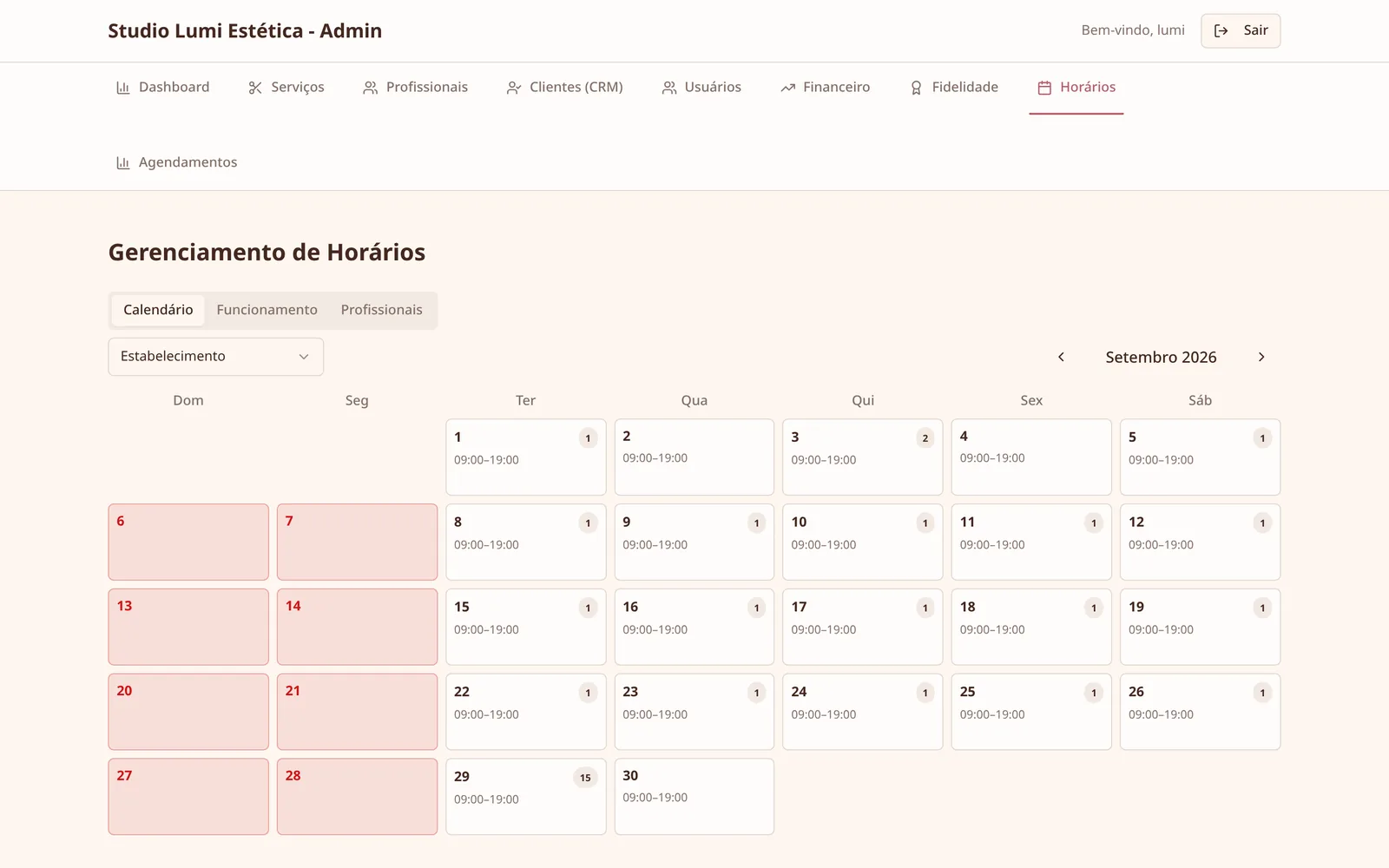Select closed day 14 in the calendar

point(357,628)
